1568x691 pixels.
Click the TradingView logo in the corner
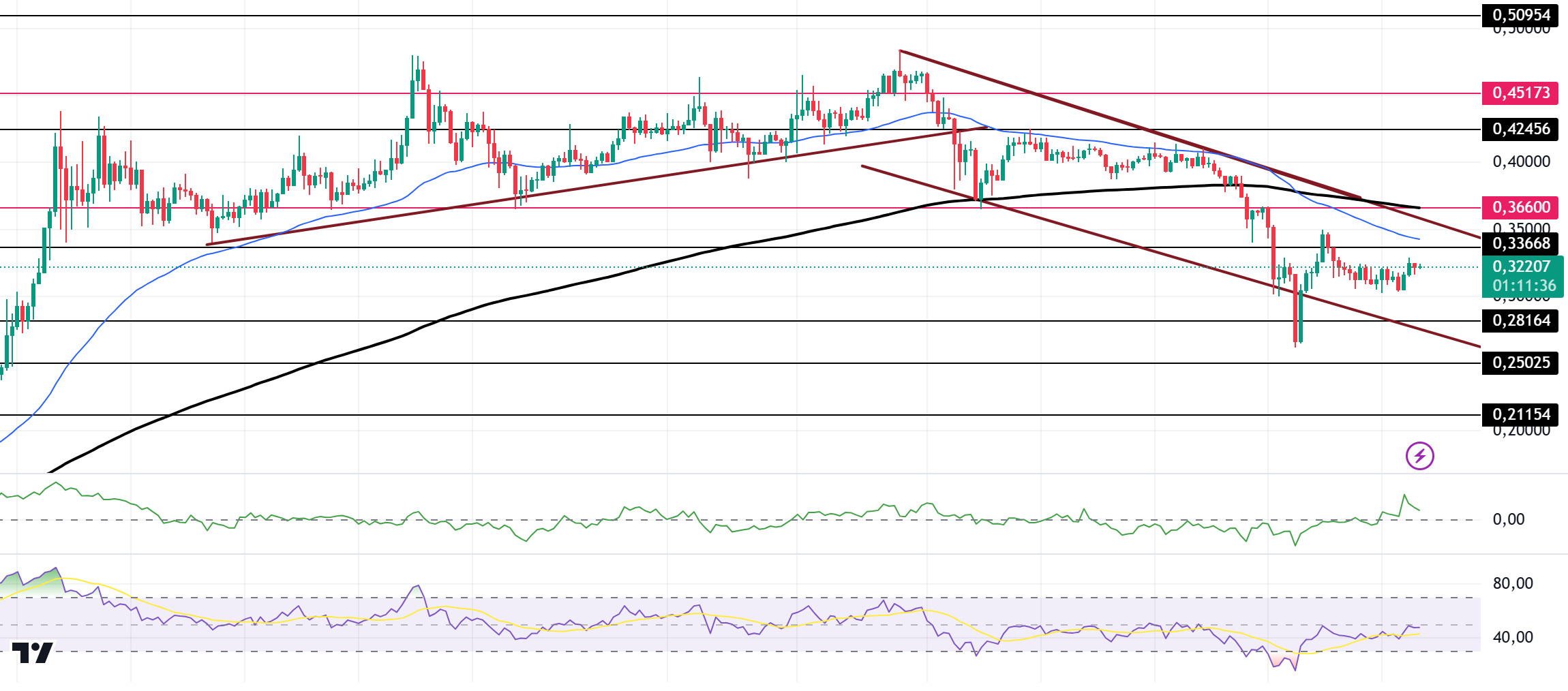[x=32, y=653]
